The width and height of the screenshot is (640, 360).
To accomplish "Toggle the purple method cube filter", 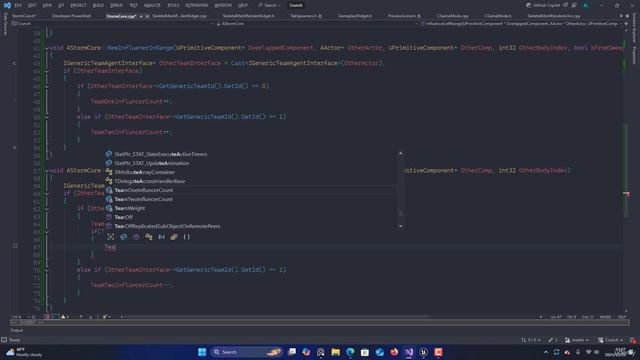I will tap(136, 237).
